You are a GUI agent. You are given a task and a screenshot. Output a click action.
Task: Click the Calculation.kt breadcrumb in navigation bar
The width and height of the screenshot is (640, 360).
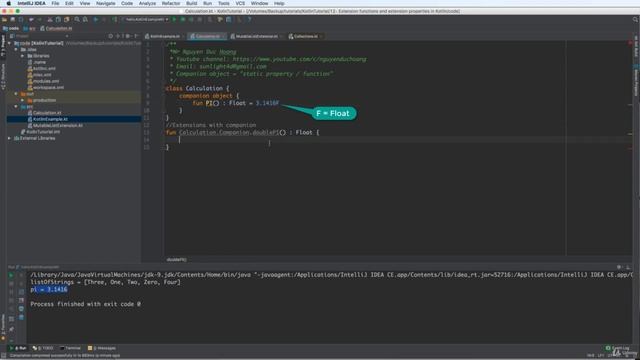click(x=56, y=29)
